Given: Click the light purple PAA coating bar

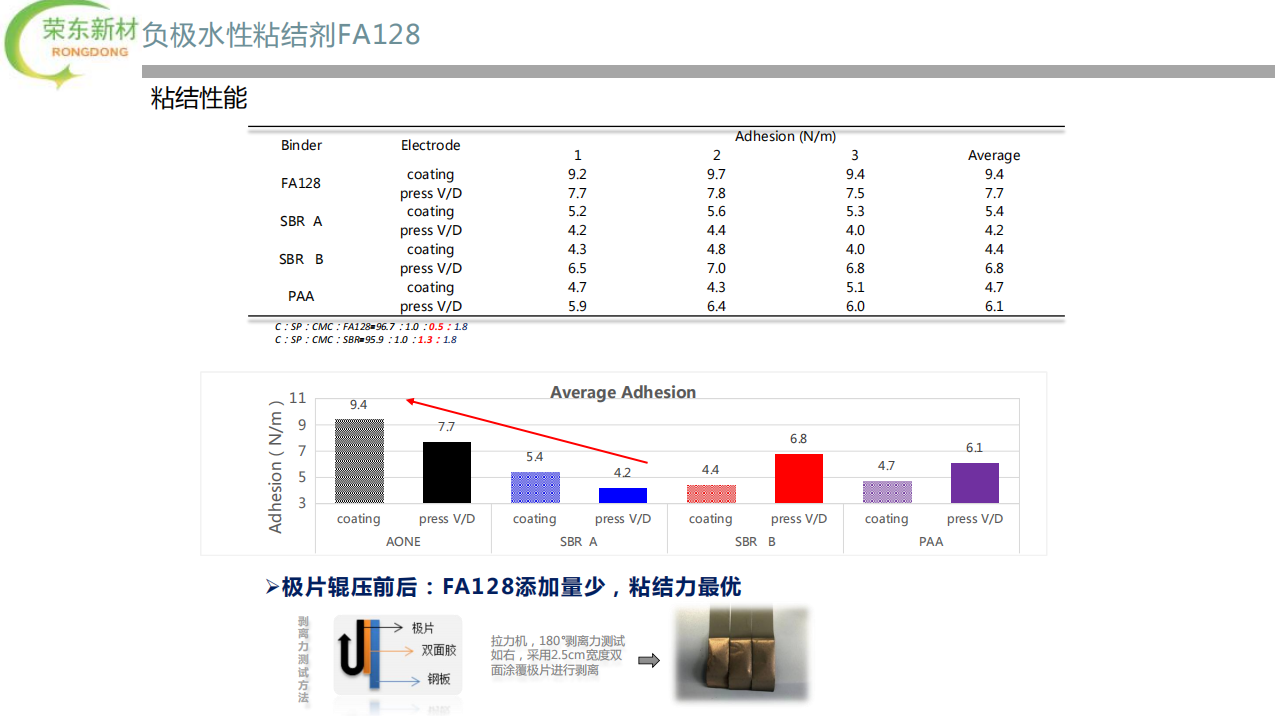Looking at the screenshot, I should click(x=887, y=492).
